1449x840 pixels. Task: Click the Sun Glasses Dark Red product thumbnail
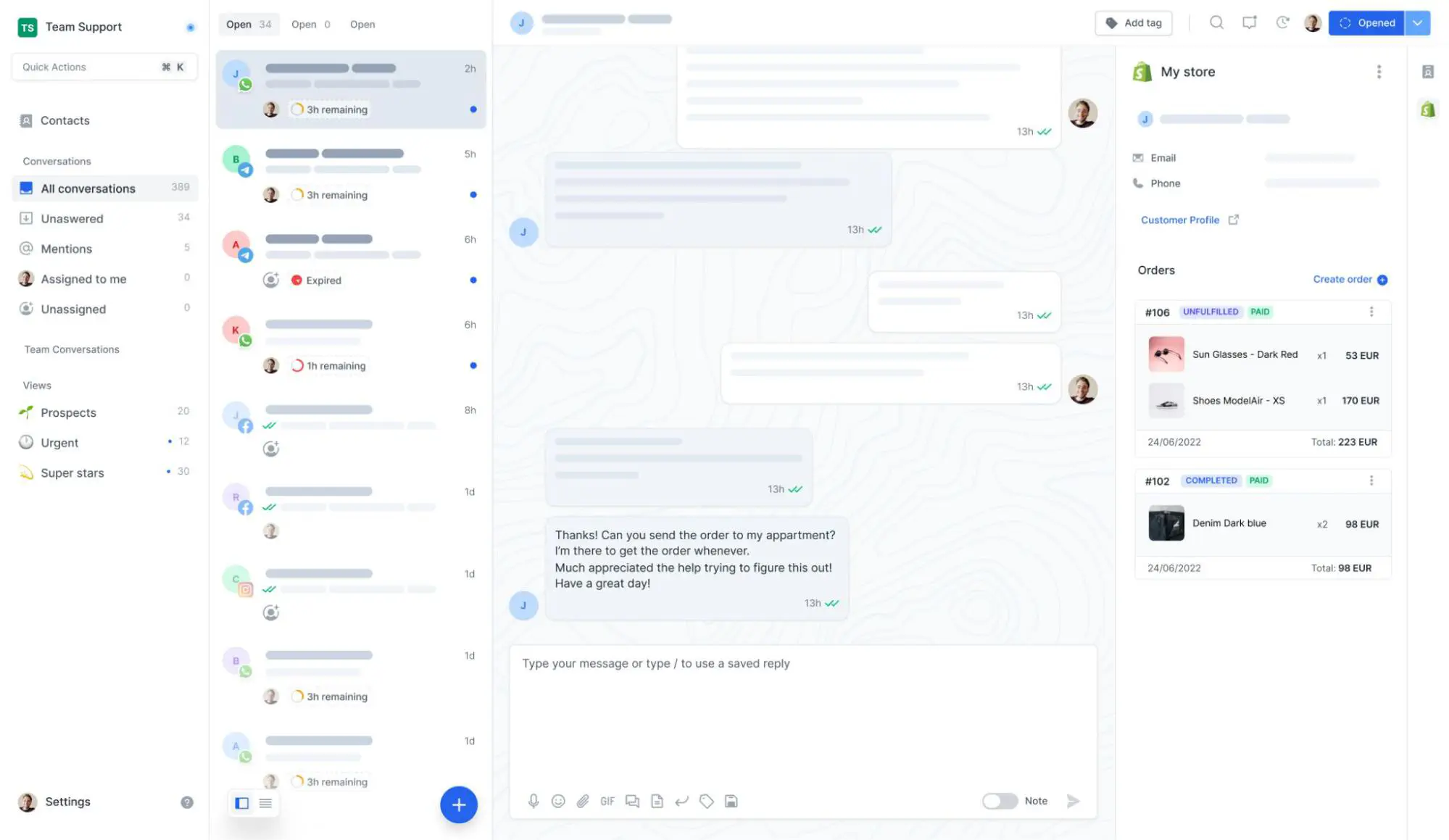pyautogui.click(x=1165, y=354)
